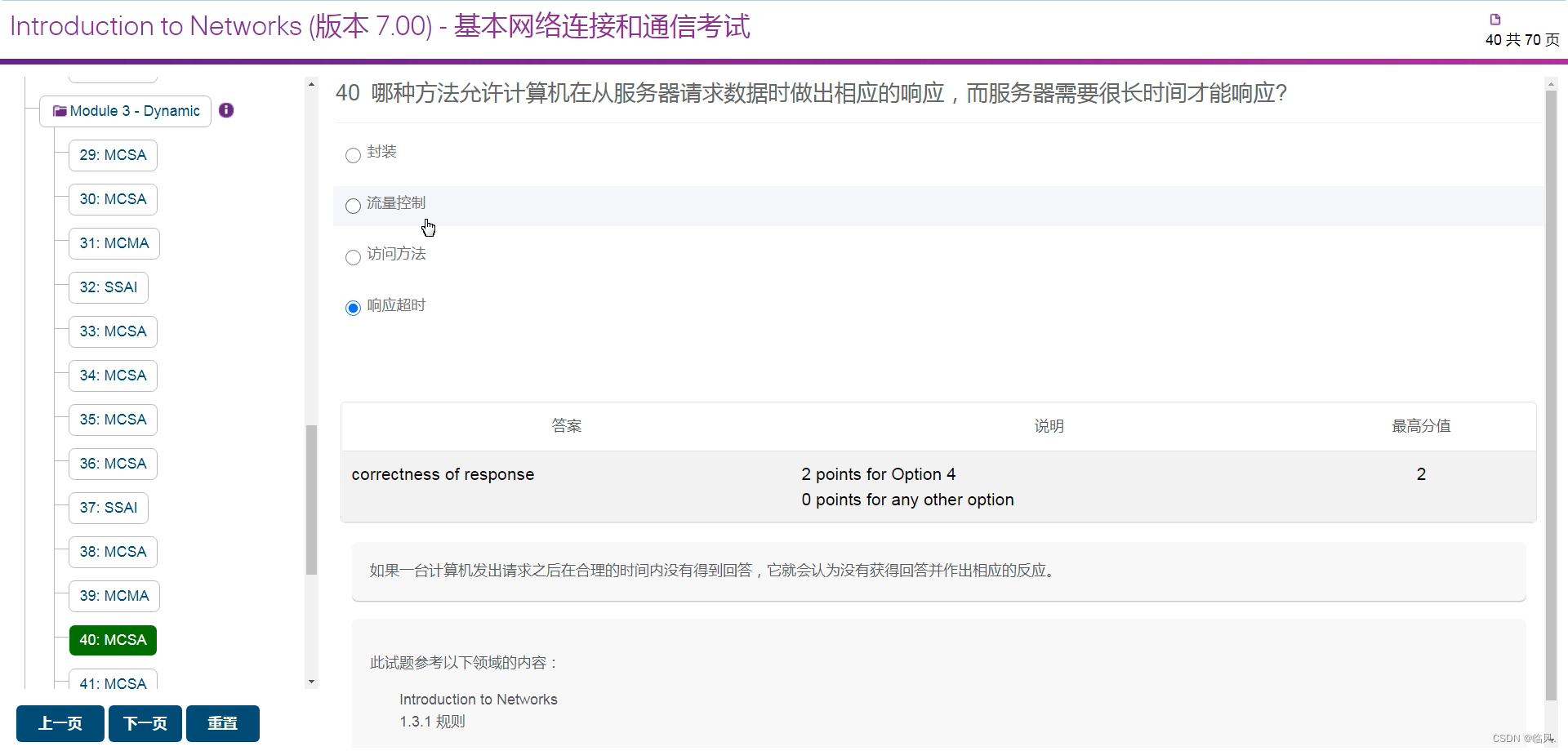
Task: Select the 流量控制 answer option
Action: click(x=352, y=206)
